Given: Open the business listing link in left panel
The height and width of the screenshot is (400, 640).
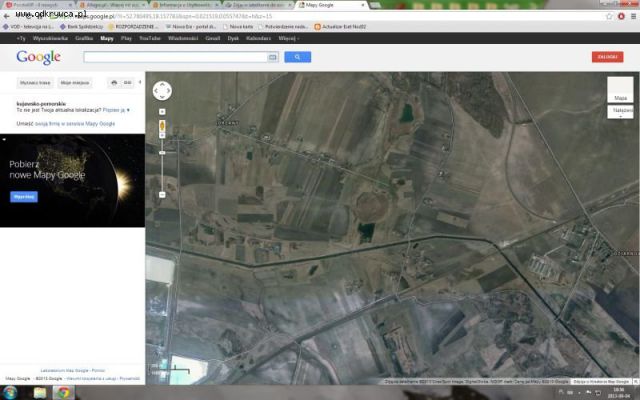Looking at the screenshot, I should 75,124.
